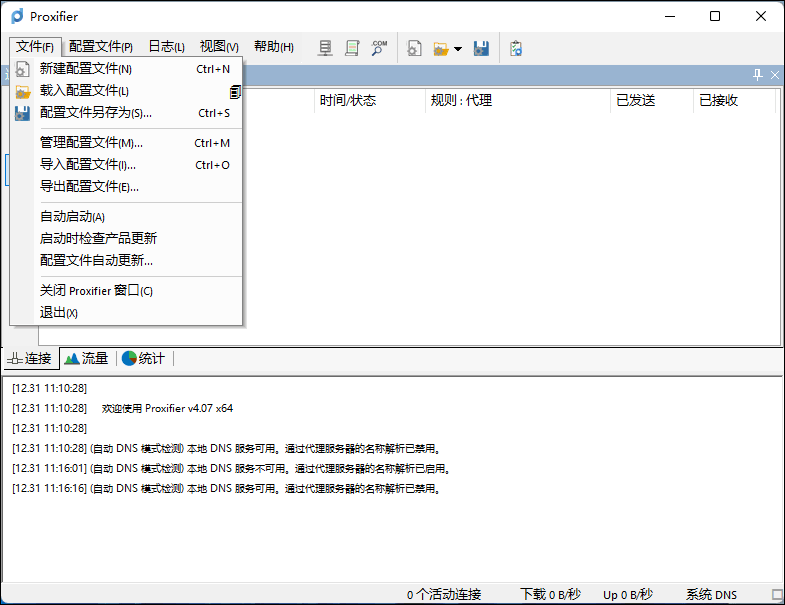Screen dimensions: 785x605
Task: Toggle 启动时检查产品更新 option
Action: (98, 239)
